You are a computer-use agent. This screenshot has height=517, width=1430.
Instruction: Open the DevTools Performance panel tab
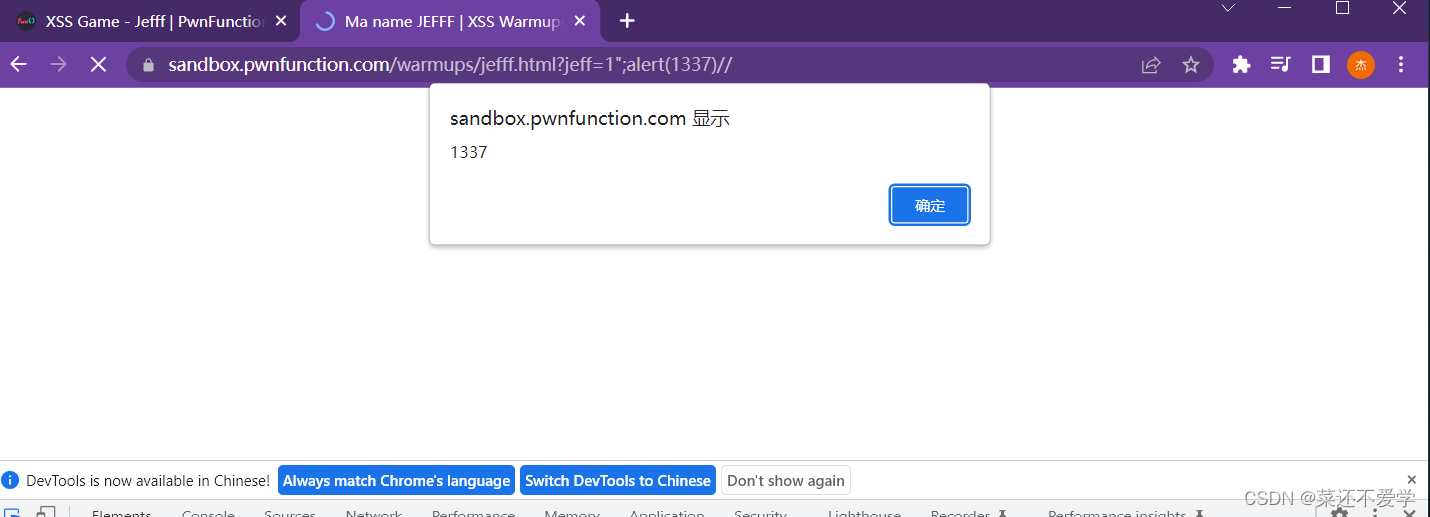coord(473,512)
